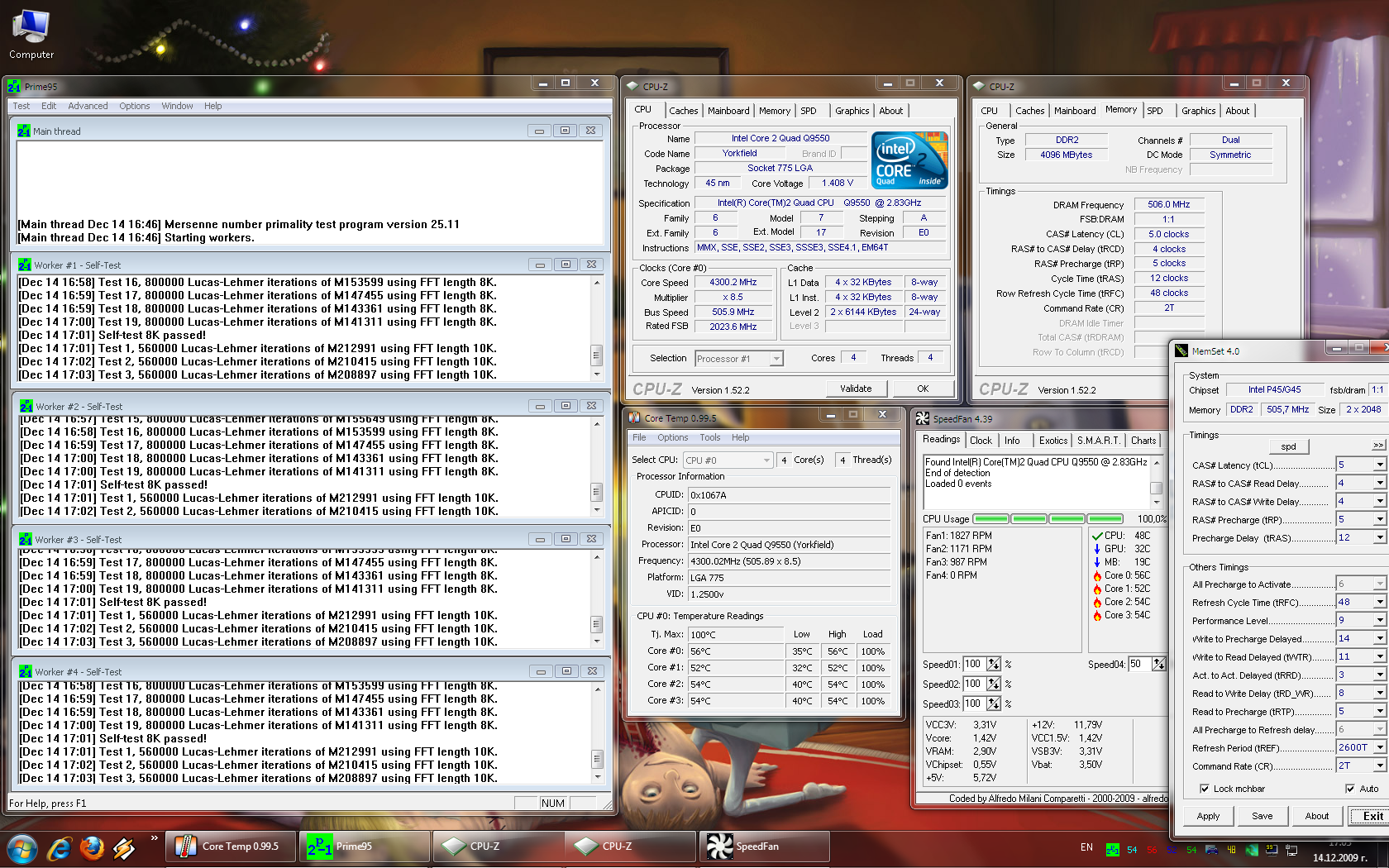This screenshot has height=868, width=1389.
Task: Open Precharge Delay (tRAS) dropdown
Action: 1380,537
